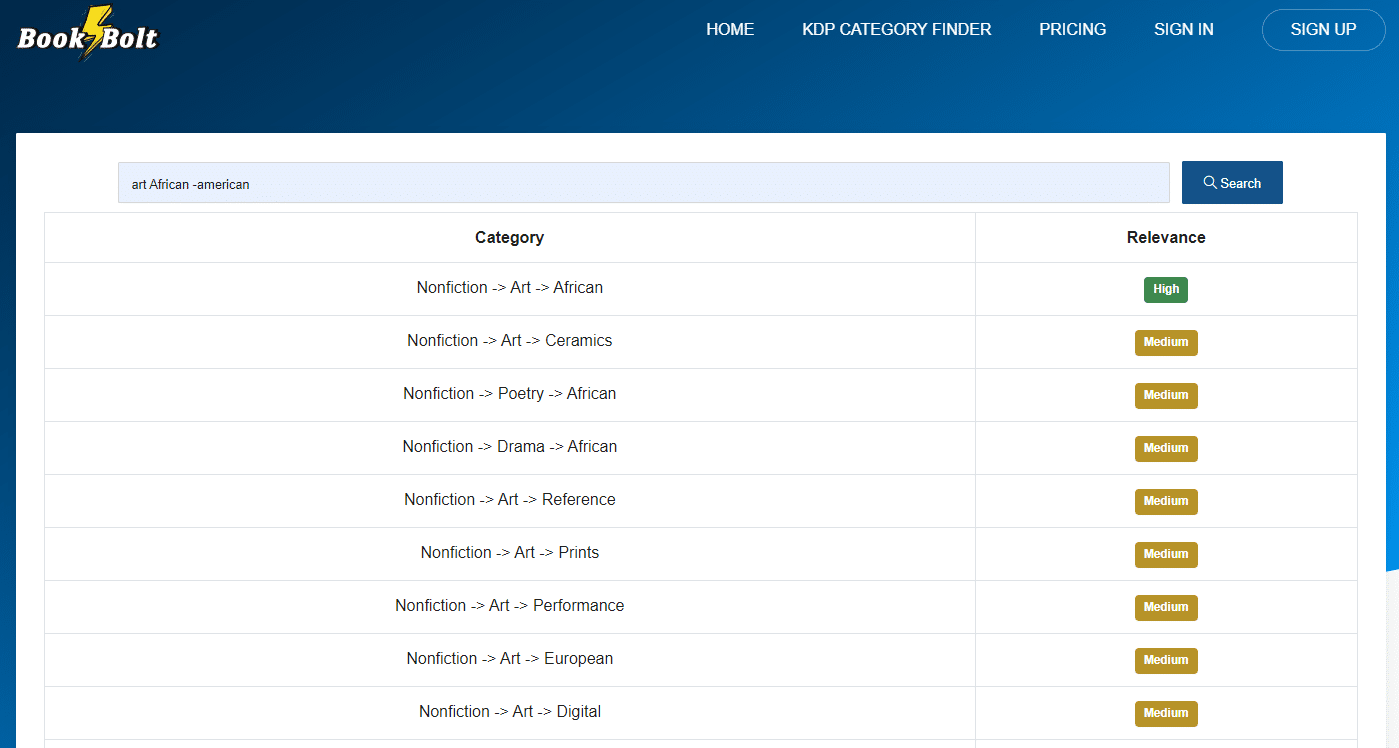Select Nonfiction -> Art -> Performance row text
Viewport: 1399px width, 748px height.
click(x=510, y=605)
